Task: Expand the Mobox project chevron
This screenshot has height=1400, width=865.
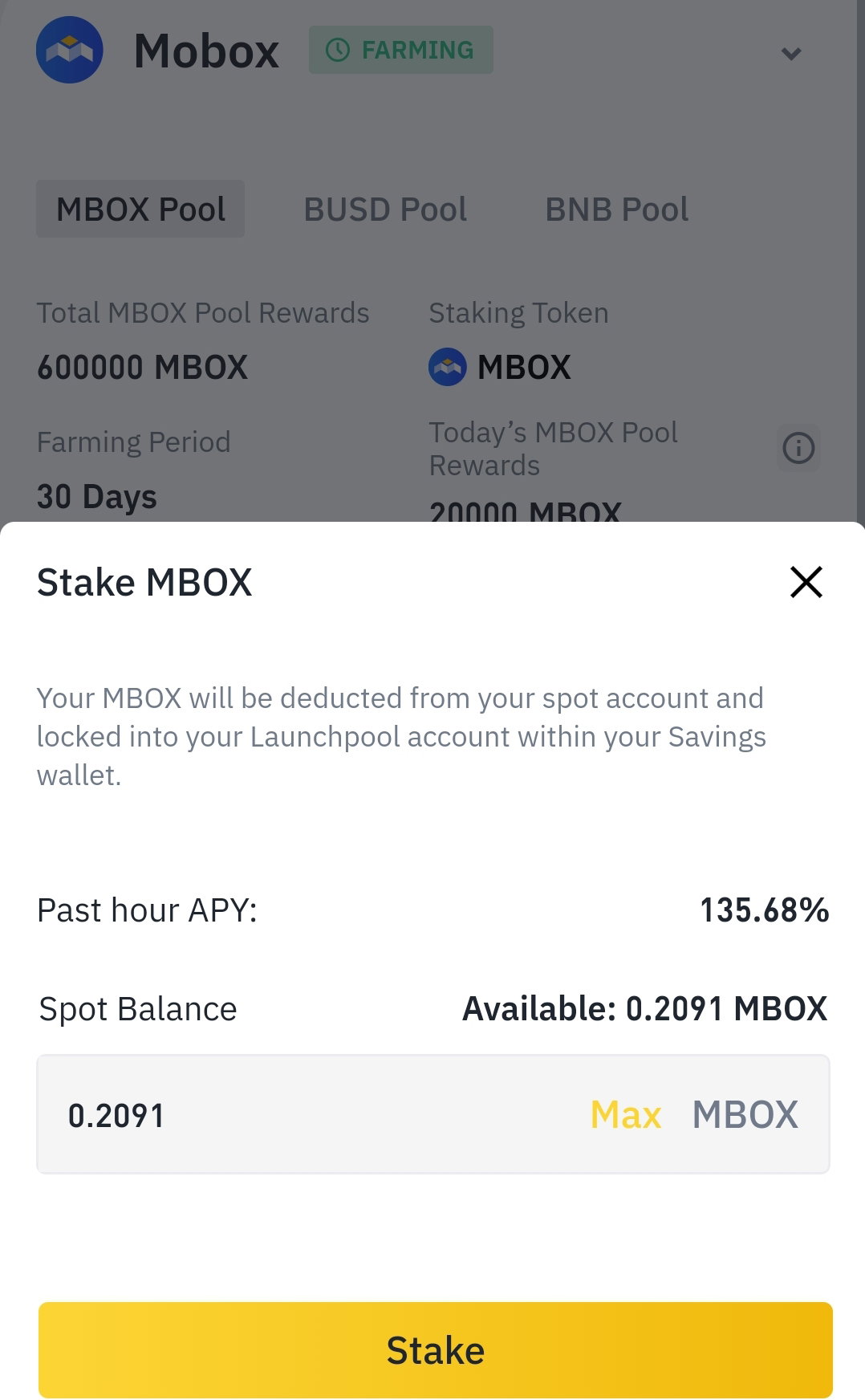Action: (791, 54)
